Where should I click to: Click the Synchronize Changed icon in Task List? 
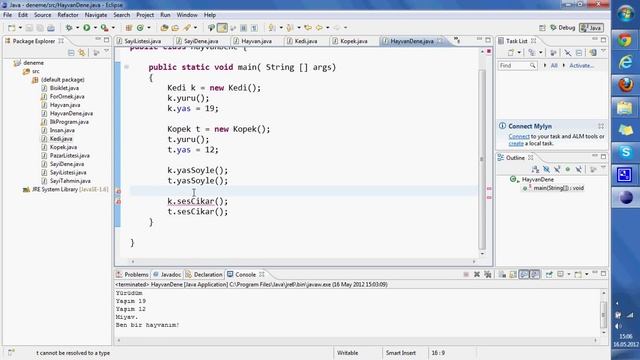pyautogui.click(x=593, y=53)
